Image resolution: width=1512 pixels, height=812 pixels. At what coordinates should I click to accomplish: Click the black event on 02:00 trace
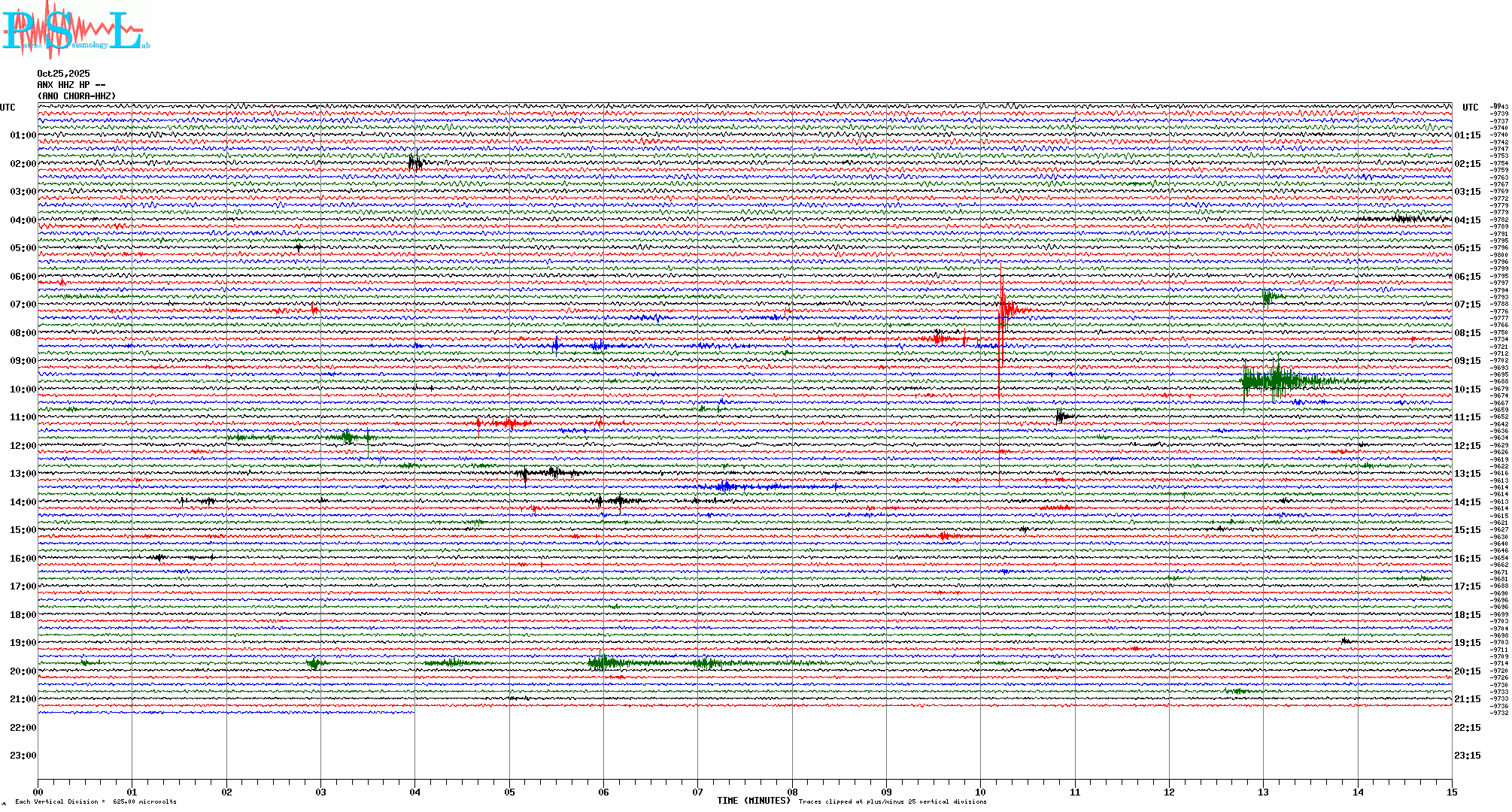pos(414,162)
